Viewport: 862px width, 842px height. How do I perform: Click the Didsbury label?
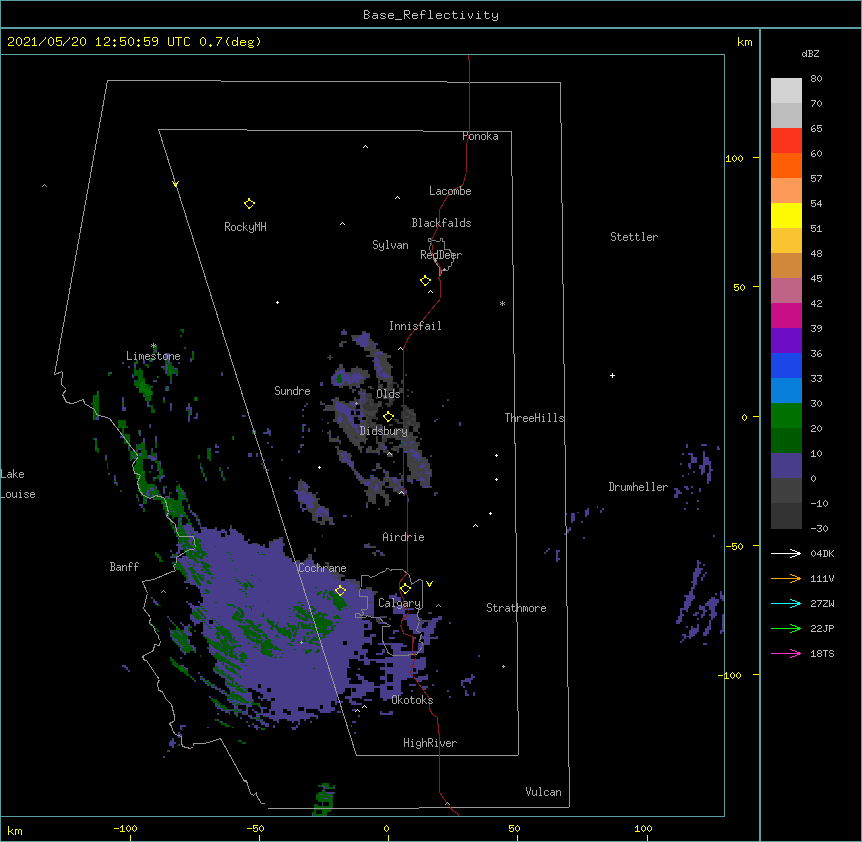point(384,431)
